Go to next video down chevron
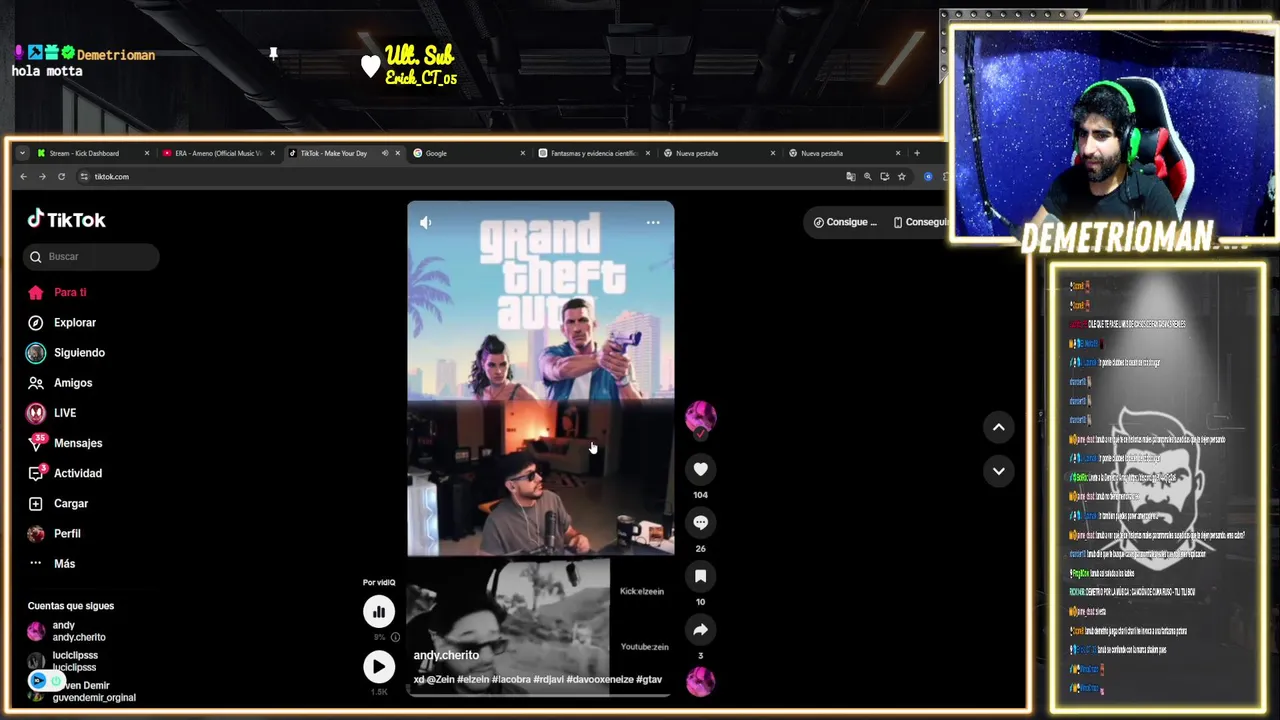This screenshot has height=720, width=1280. point(998,471)
